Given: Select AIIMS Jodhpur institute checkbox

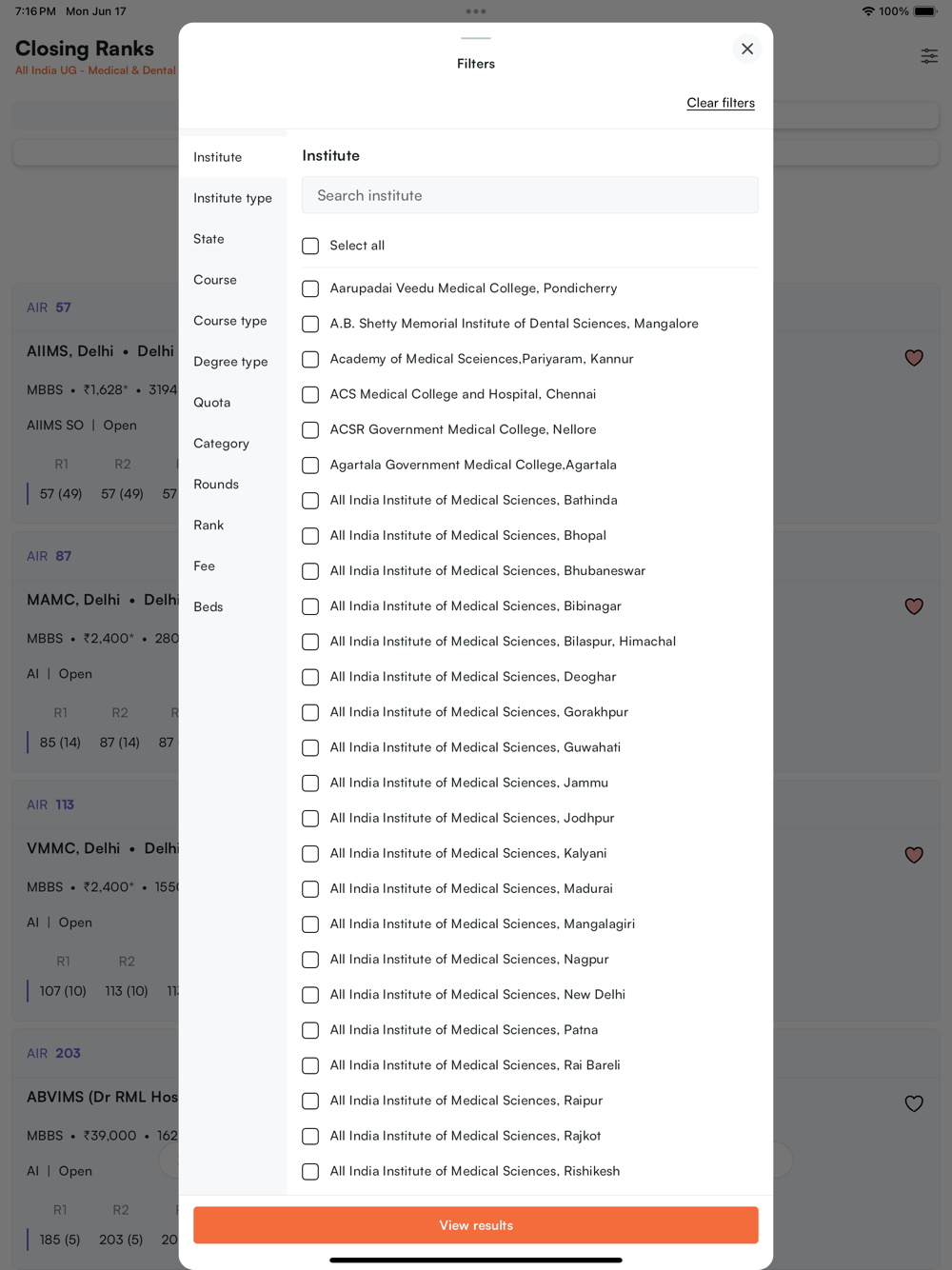Looking at the screenshot, I should (x=310, y=819).
